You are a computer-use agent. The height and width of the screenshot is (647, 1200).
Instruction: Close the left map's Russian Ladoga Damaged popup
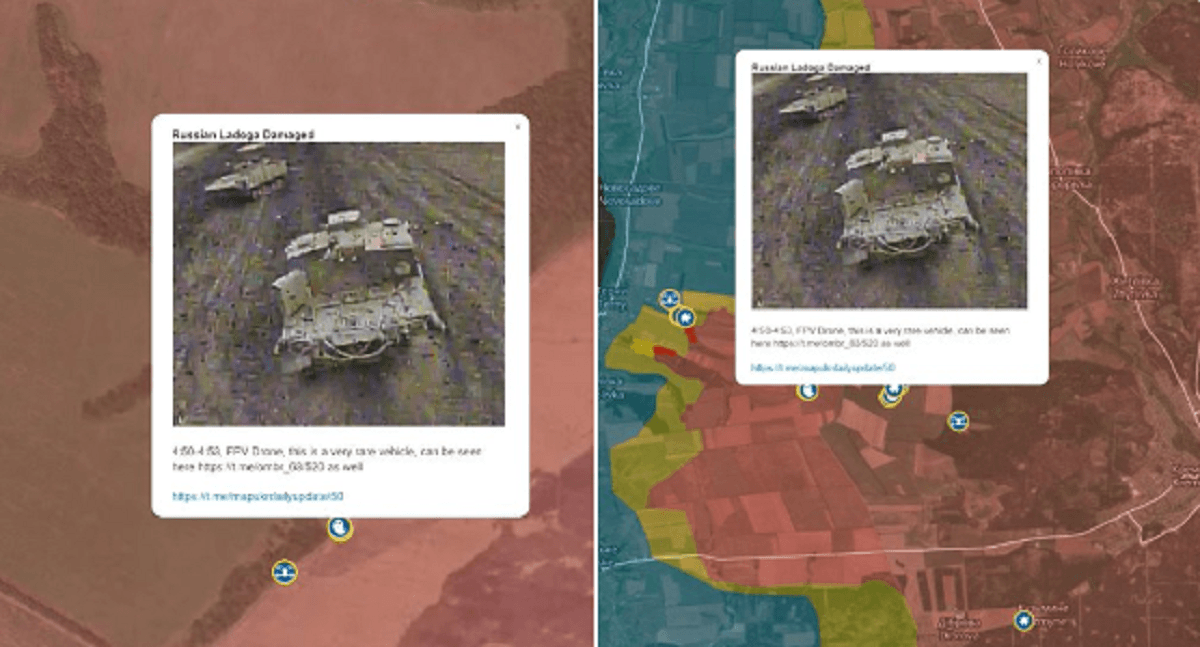click(517, 127)
